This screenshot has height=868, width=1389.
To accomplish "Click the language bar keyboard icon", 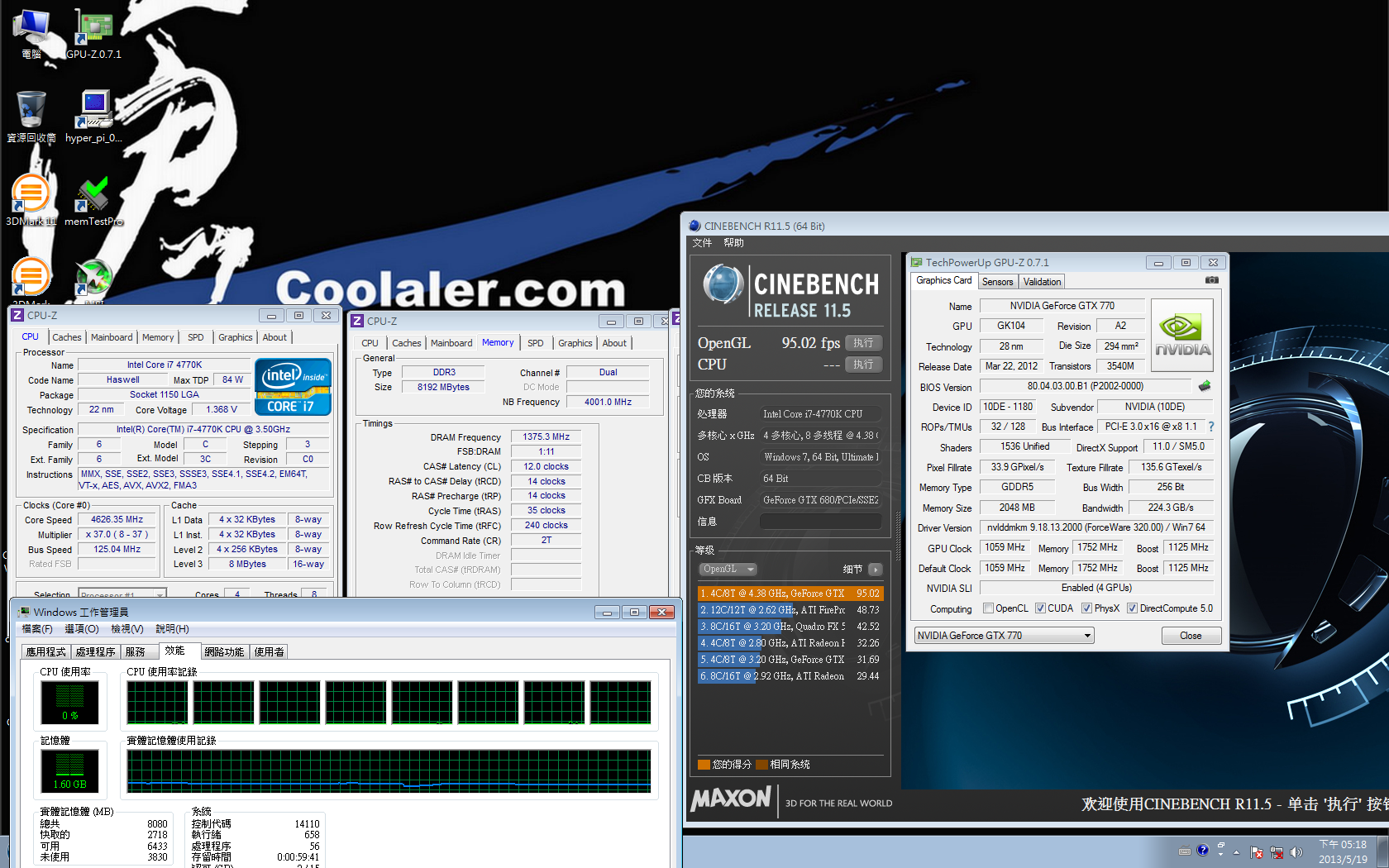I will click(x=1185, y=851).
